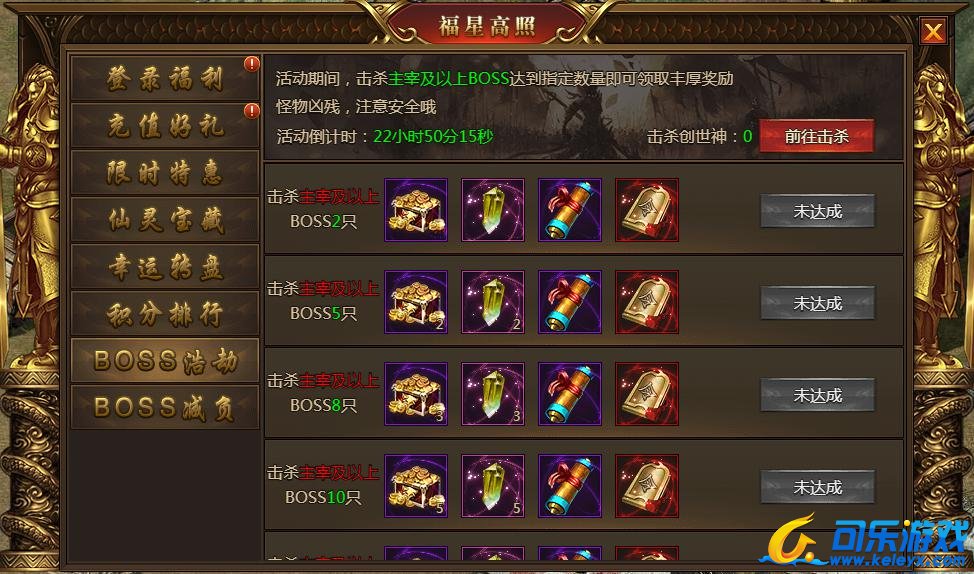The height and width of the screenshot is (574, 974).
Task: Click 未达成 button for BOSS10只 row
Action: coord(817,487)
